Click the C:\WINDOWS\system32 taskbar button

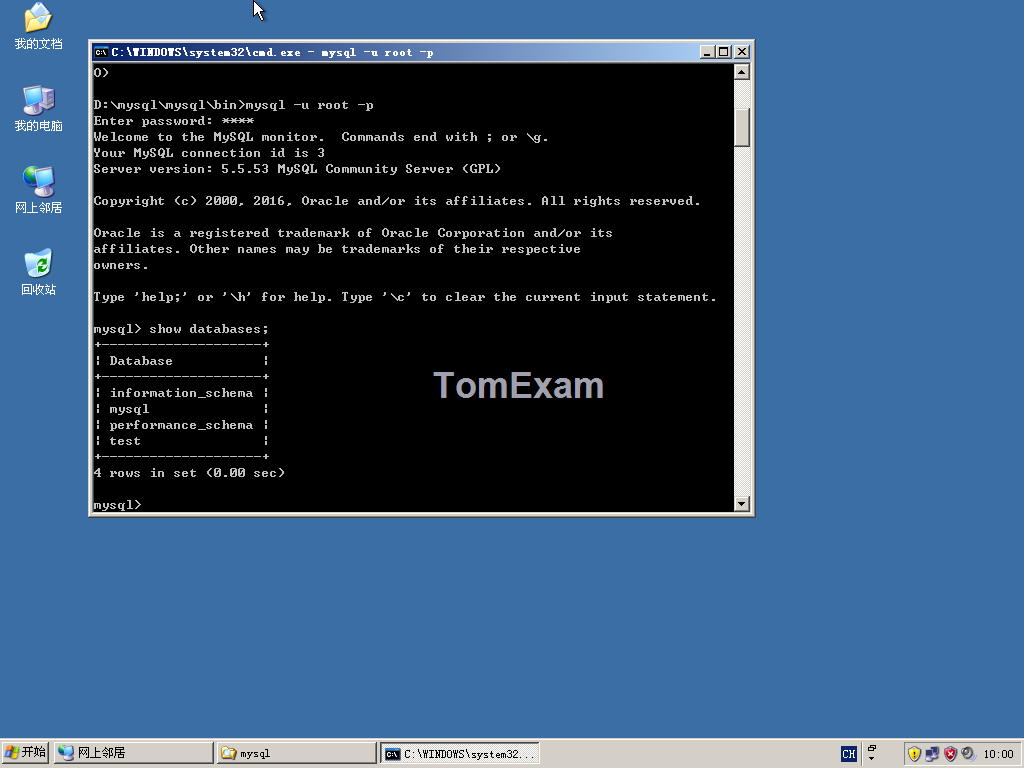[460, 753]
